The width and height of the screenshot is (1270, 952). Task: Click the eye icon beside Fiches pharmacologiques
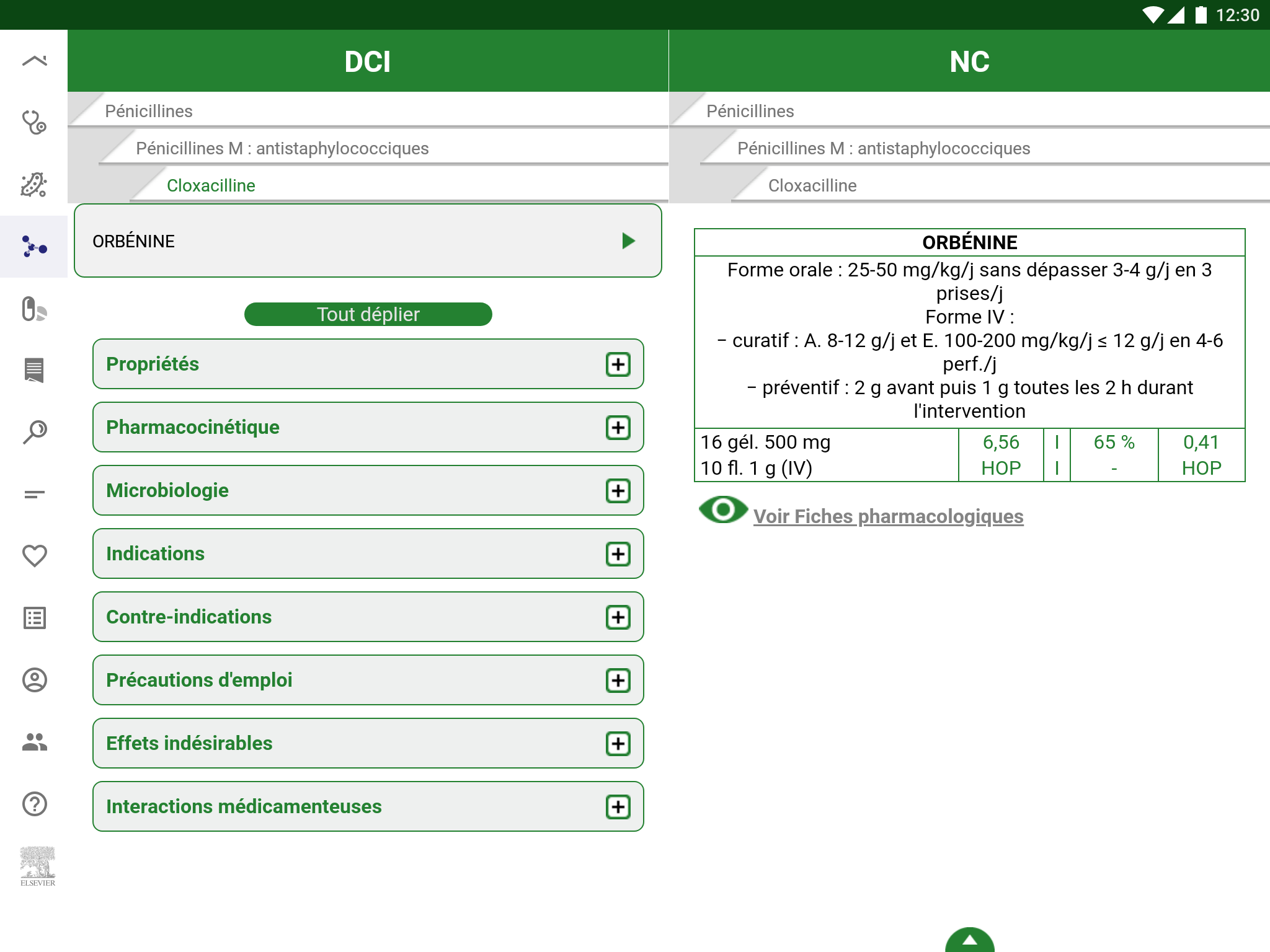pyautogui.click(x=722, y=510)
